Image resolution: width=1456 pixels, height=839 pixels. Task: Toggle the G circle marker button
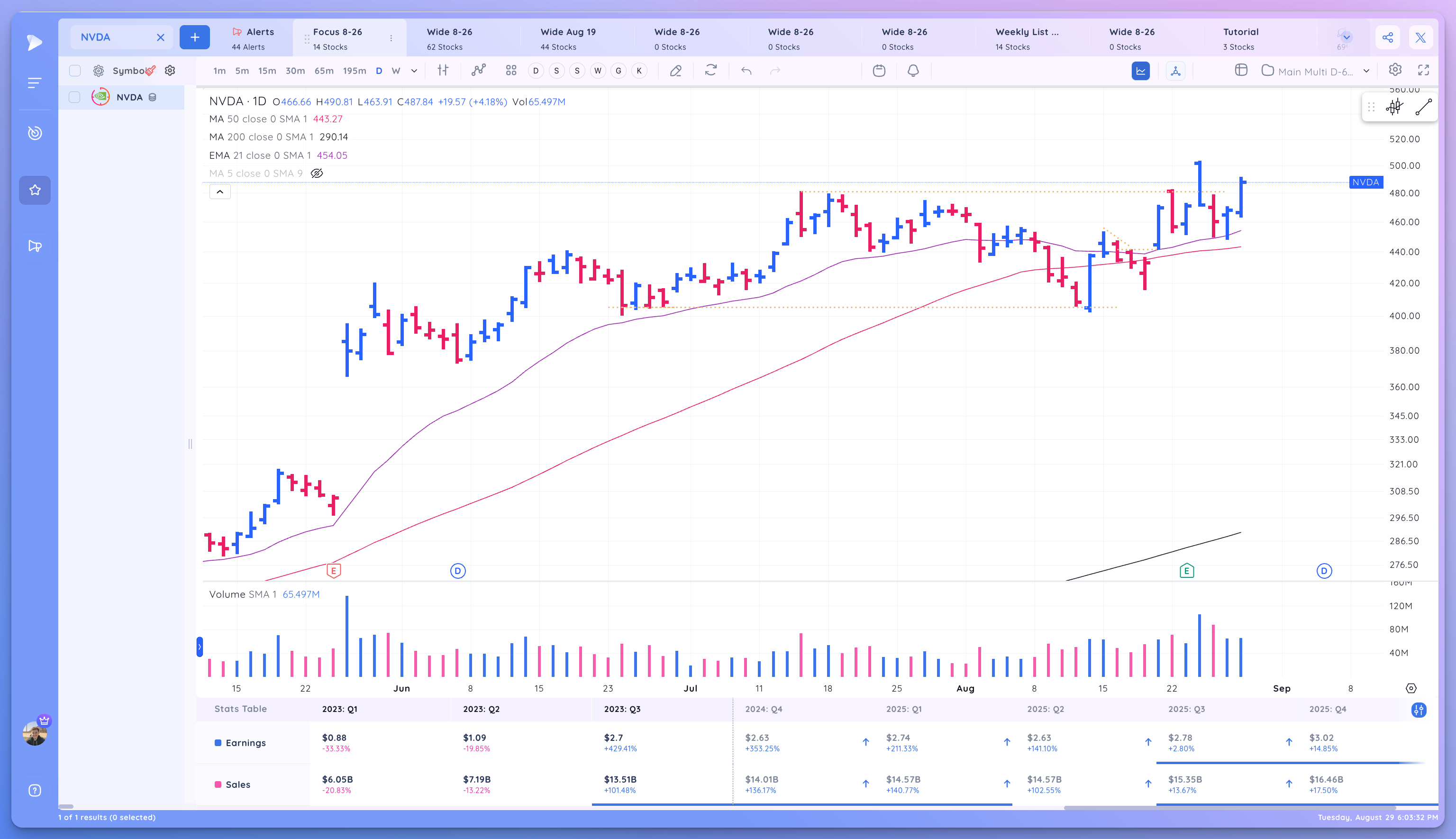[x=618, y=71]
